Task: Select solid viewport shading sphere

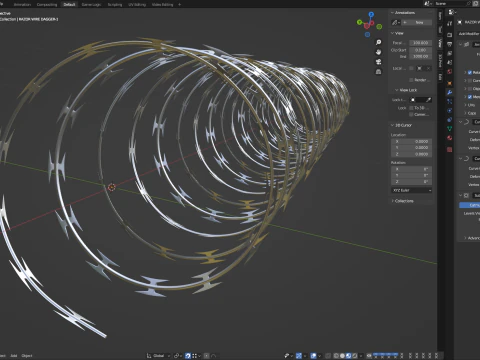Action: tap(342, 356)
